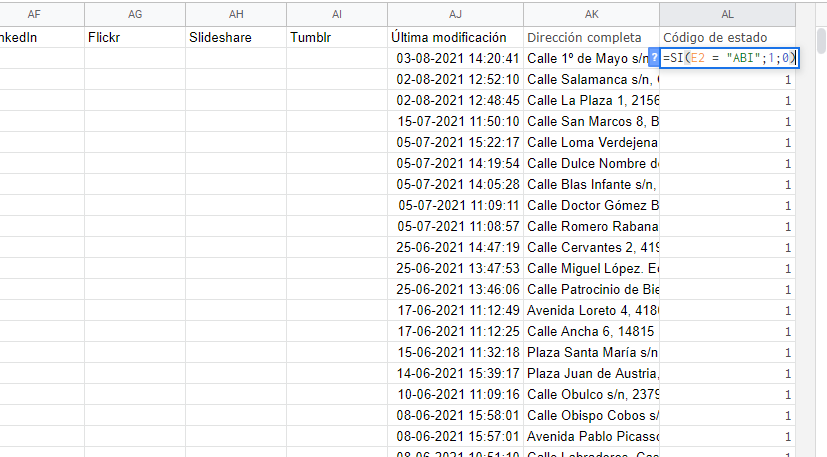Image resolution: width=827 pixels, height=457 pixels.
Task: Click the Tumblr header cell
Action: (x=337, y=37)
